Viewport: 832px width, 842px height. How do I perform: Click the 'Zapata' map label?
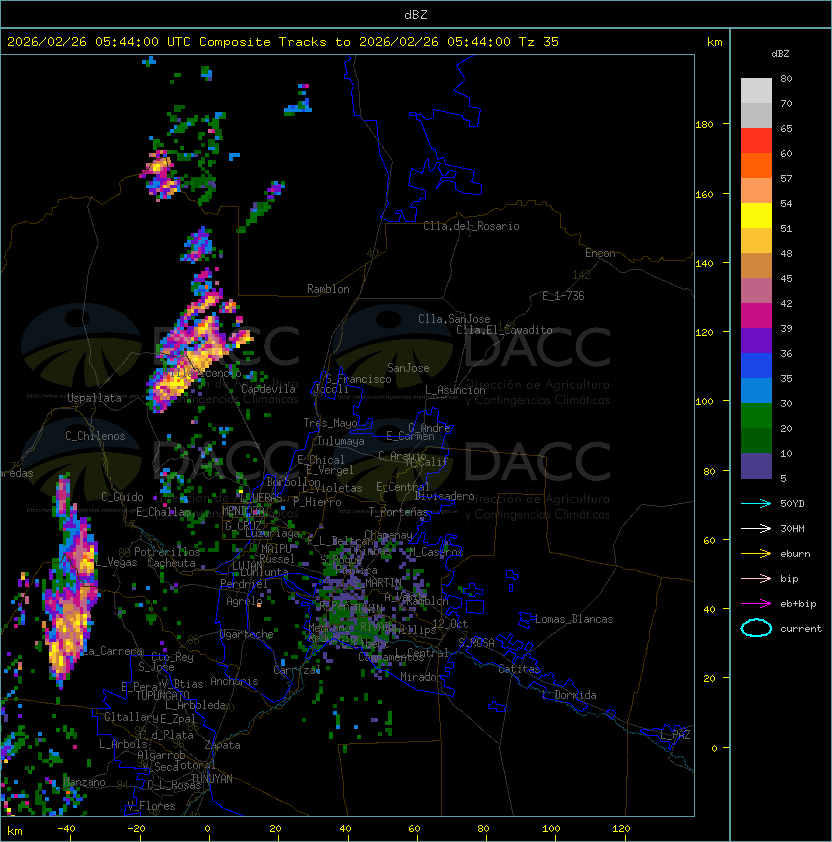[222, 745]
